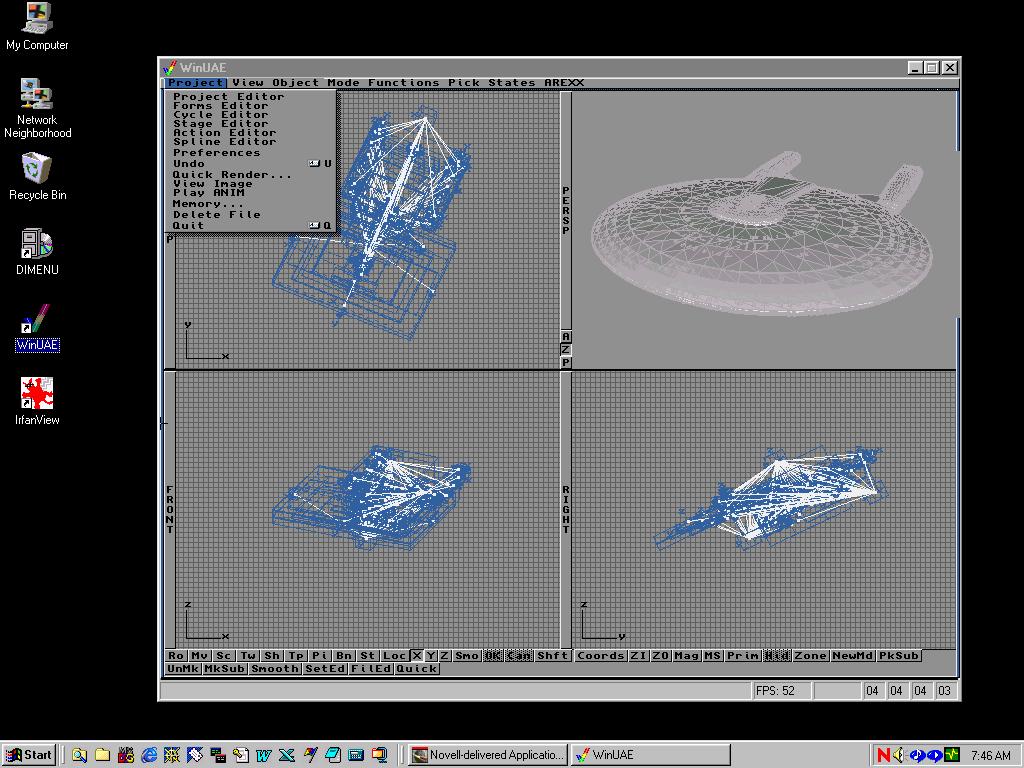1024x768 pixels.
Task: Select the Network Neighborhood desktop icon
Action: pos(37,109)
